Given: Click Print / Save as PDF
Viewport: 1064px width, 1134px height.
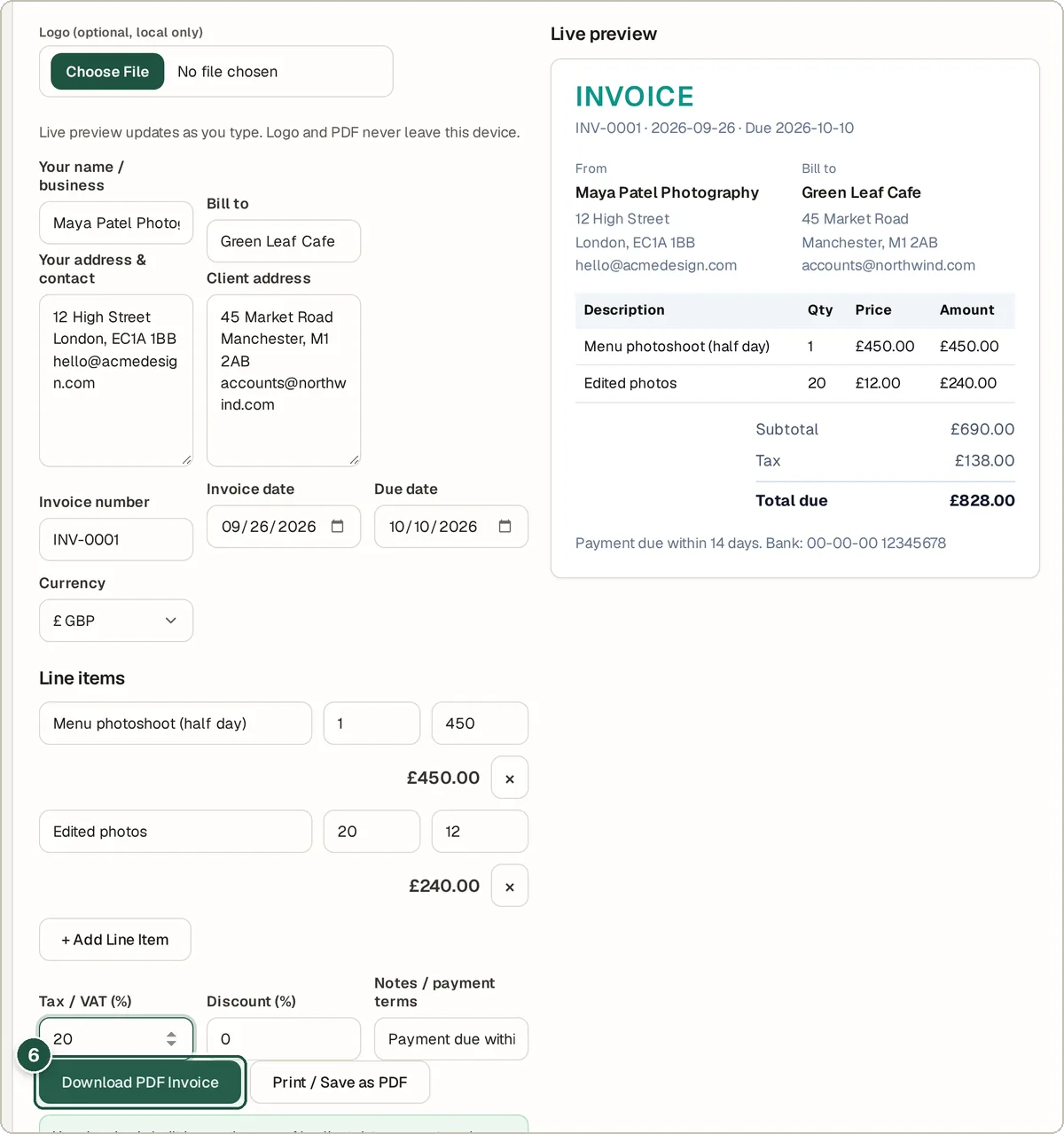Looking at the screenshot, I should 340,1083.
